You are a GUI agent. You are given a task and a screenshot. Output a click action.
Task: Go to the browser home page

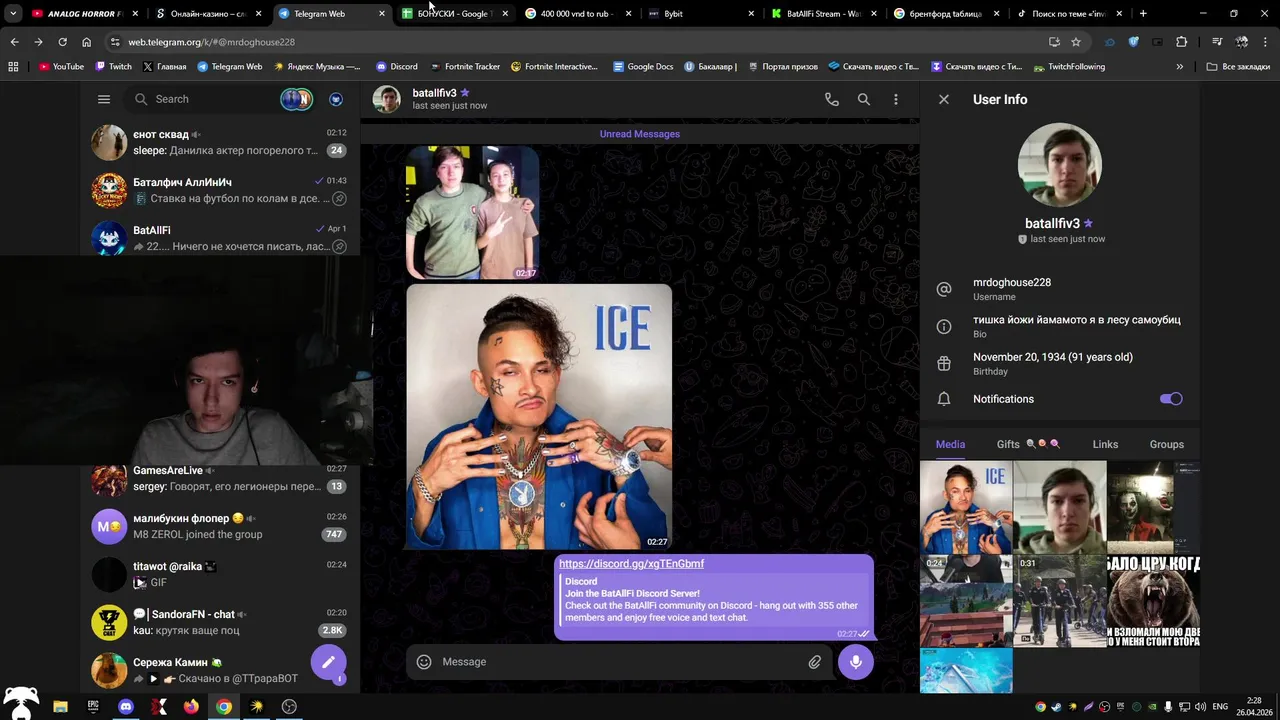click(x=86, y=42)
